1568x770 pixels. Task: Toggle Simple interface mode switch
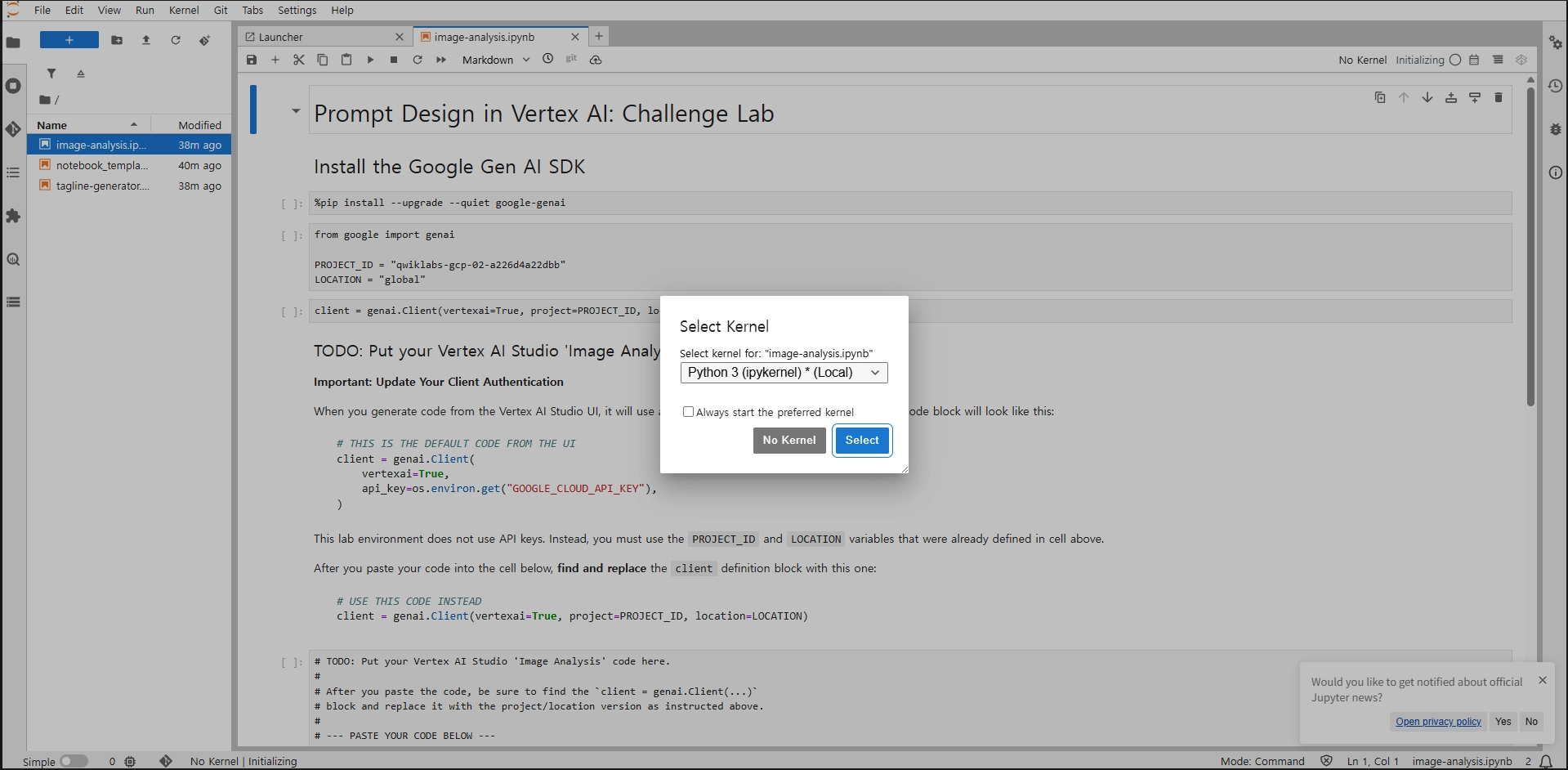(74, 761)
